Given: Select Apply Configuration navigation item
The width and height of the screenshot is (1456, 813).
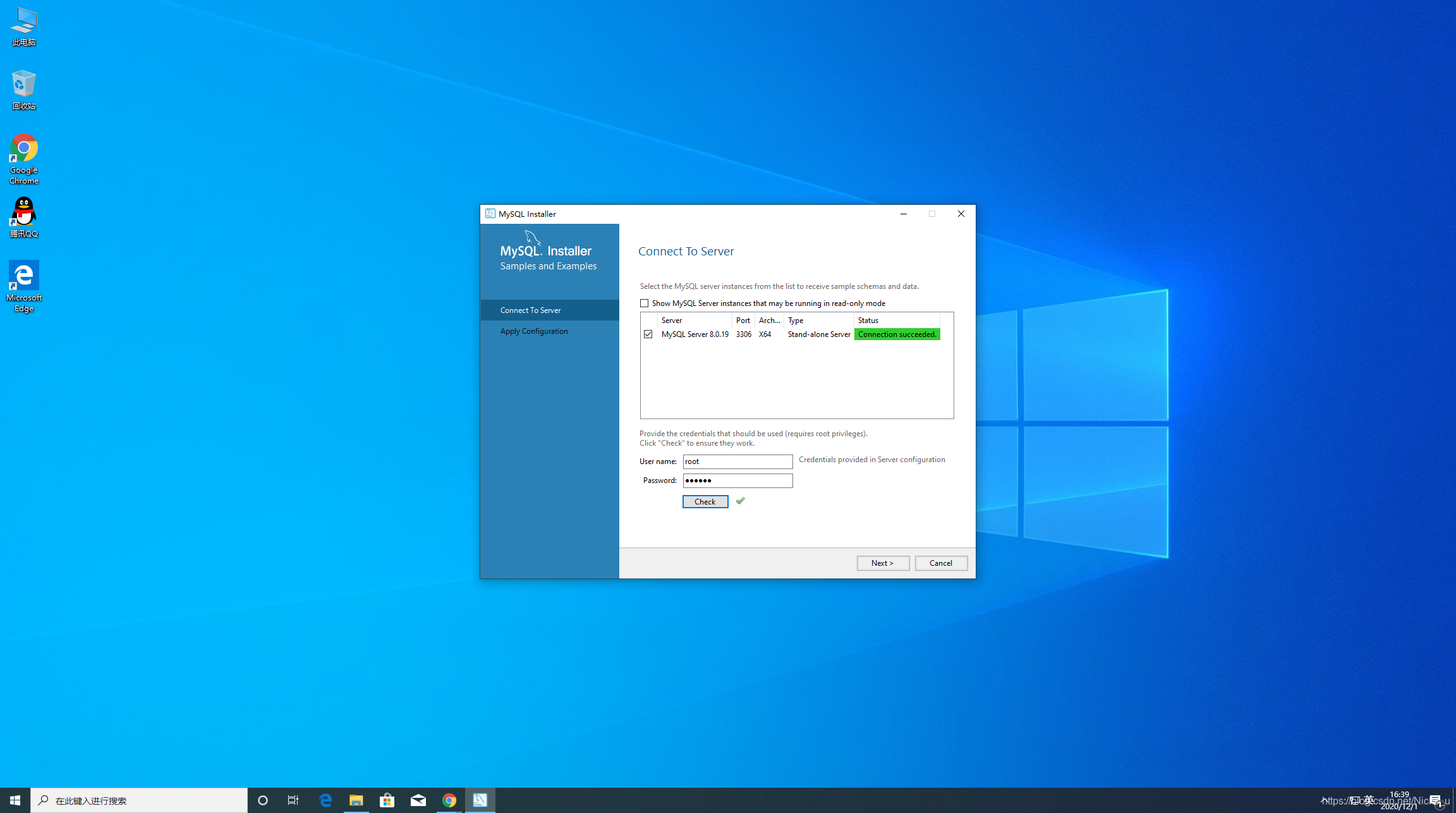Looking at the screenshot, I should [534, 331].
